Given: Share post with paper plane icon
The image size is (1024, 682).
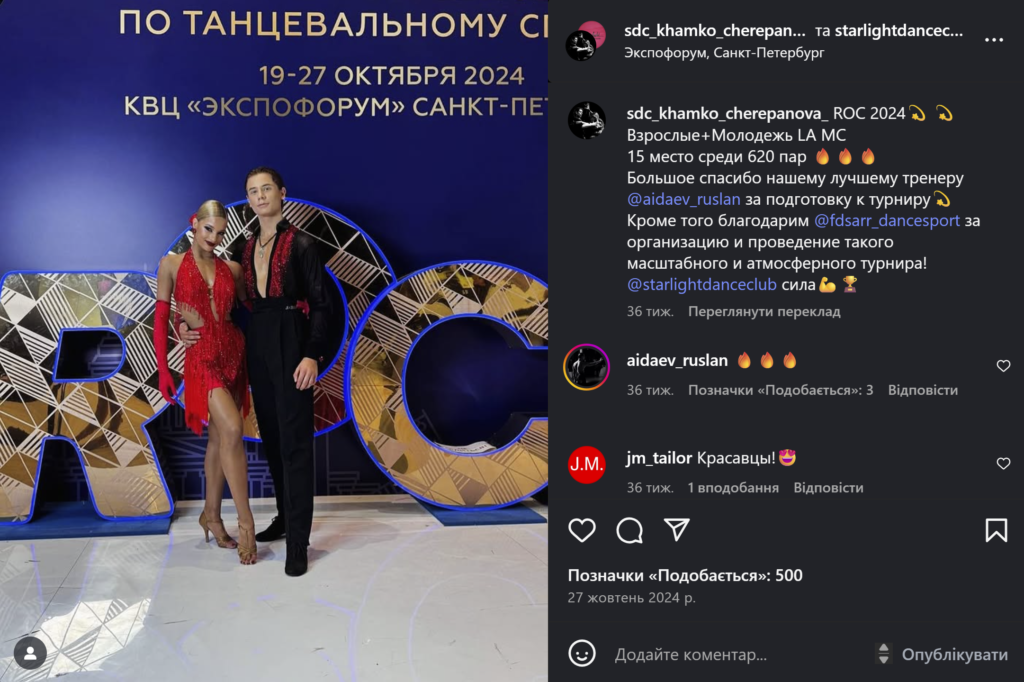Looking at the screenshot, I should coord(677,530).
